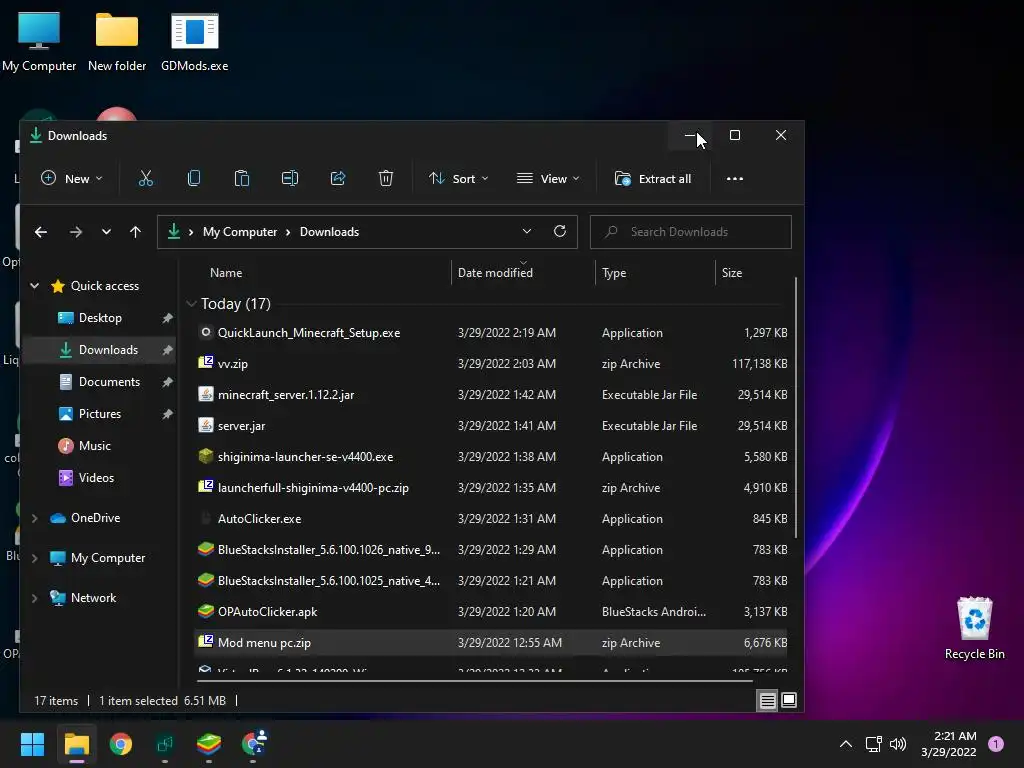
Task: Expand the OneDrive tree node
Action: (x=35, y=518)
